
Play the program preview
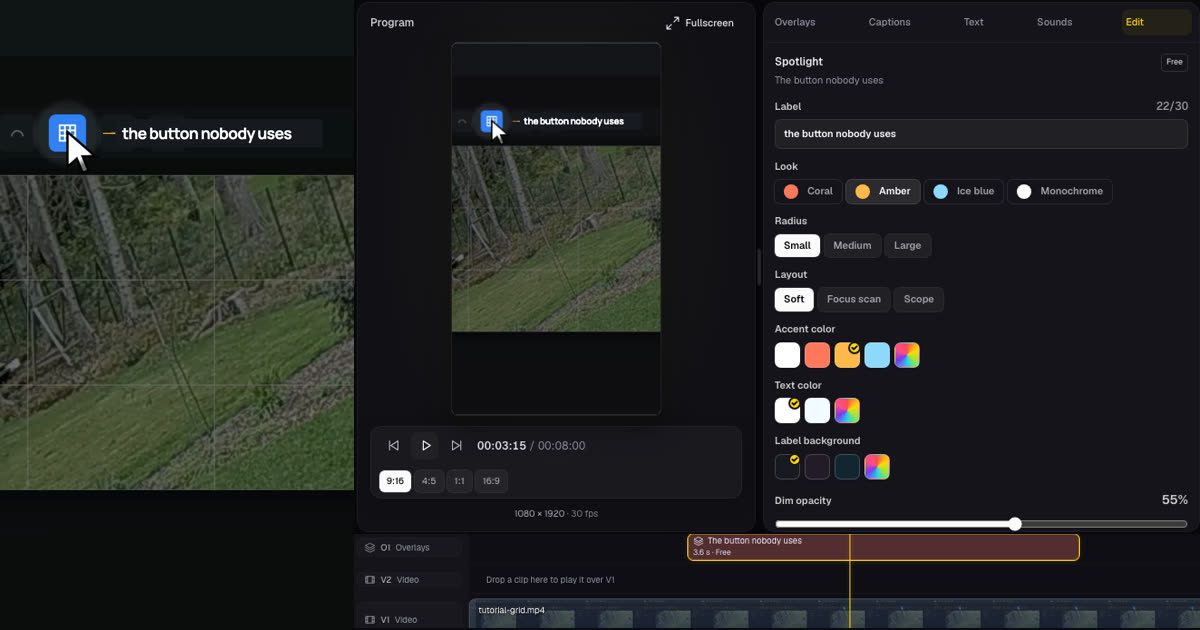point(426,446)
